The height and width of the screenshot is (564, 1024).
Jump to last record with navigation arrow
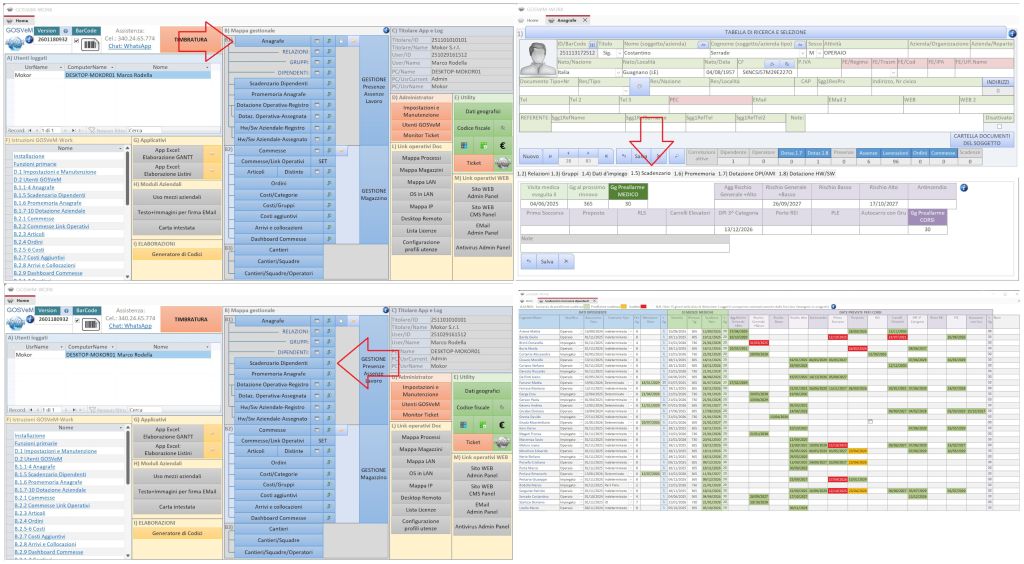pyautogui.click(x=606, y=156)
